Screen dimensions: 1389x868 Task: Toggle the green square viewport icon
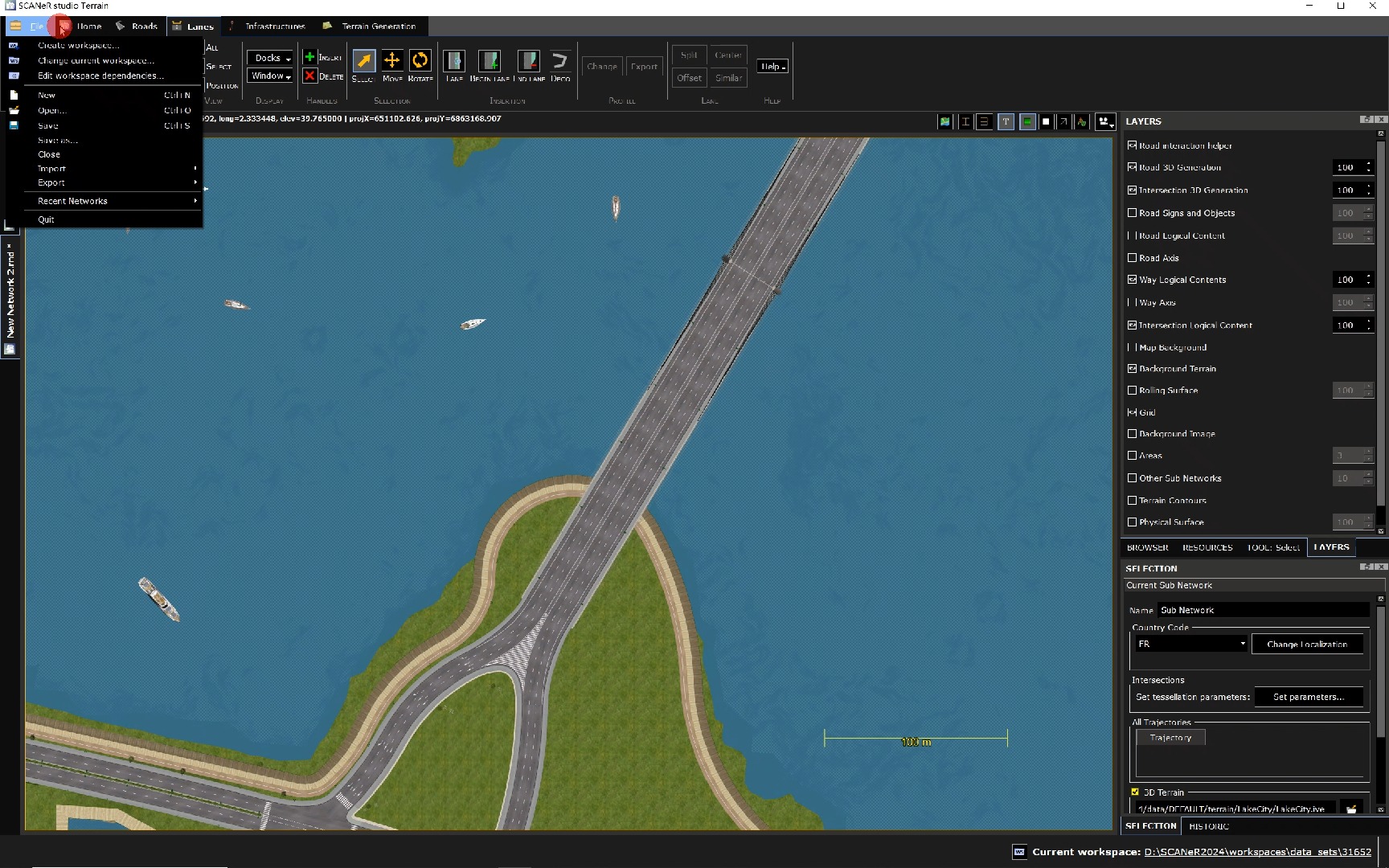click(x=1027, y=122)
